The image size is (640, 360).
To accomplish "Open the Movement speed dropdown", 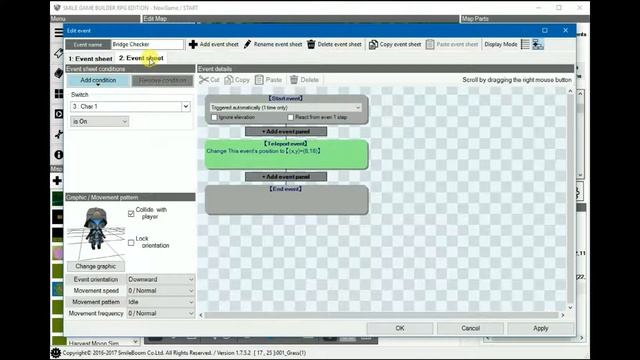I will 161,291.
